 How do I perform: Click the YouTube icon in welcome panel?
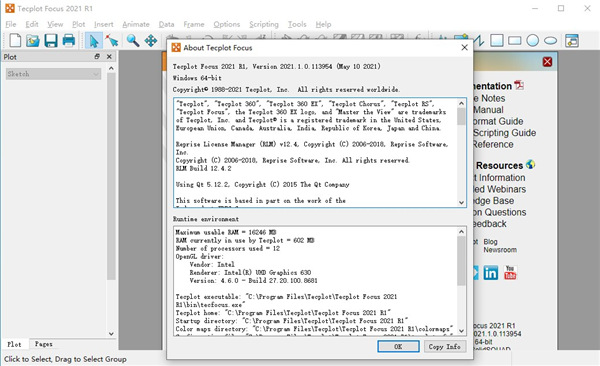click(510, 273)
